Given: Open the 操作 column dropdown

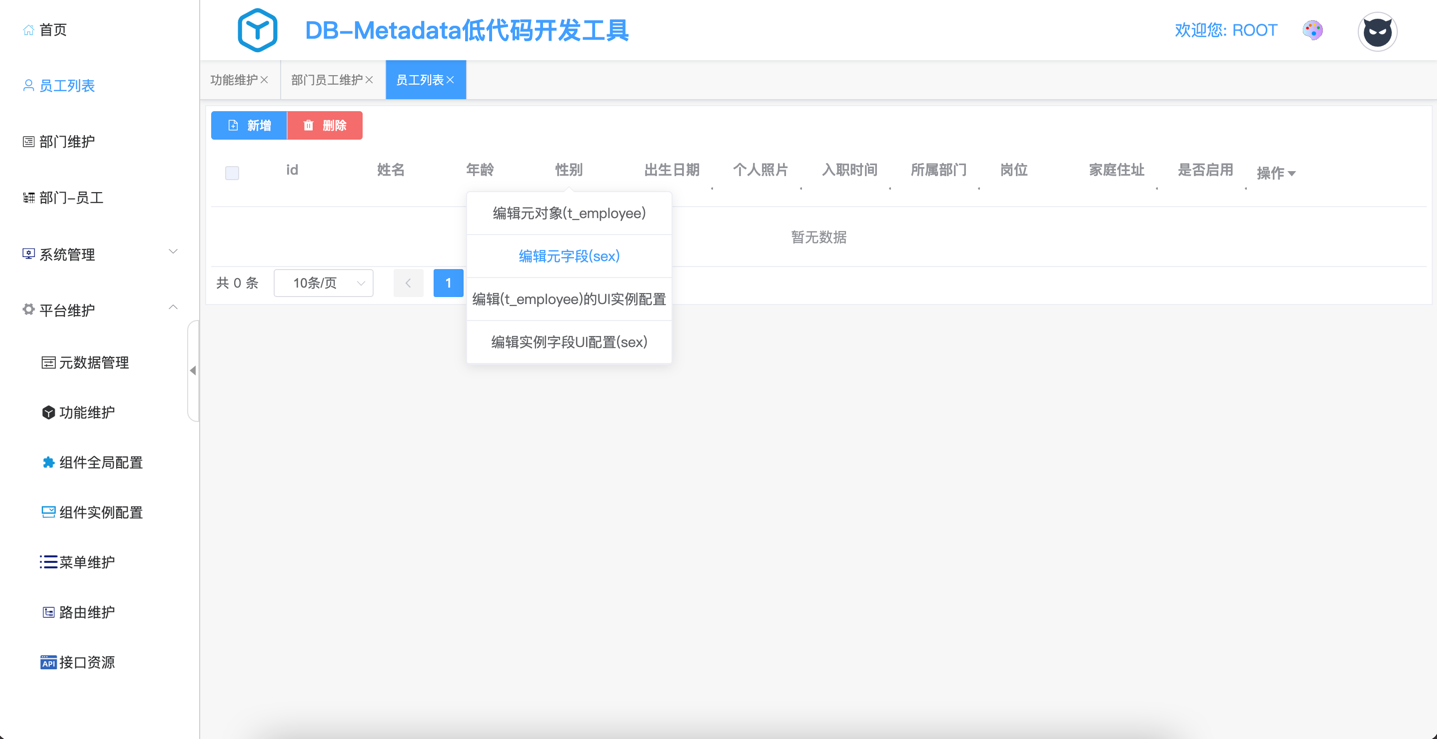Looking at the screenshot, I should click(1276, 174).
